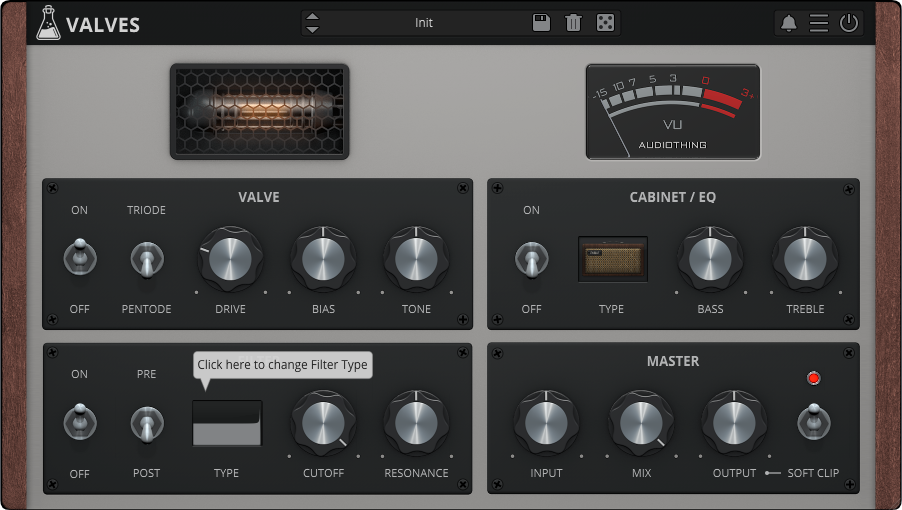Screen dimensions: 902x510
Task: Click the SOFT CLIP label
Action: tap(813, 473)
